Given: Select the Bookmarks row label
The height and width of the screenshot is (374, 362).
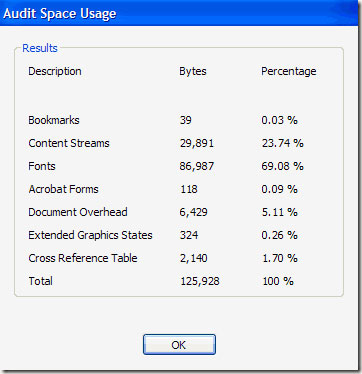Looking at the screenshot, I should [x=54, y=120].
